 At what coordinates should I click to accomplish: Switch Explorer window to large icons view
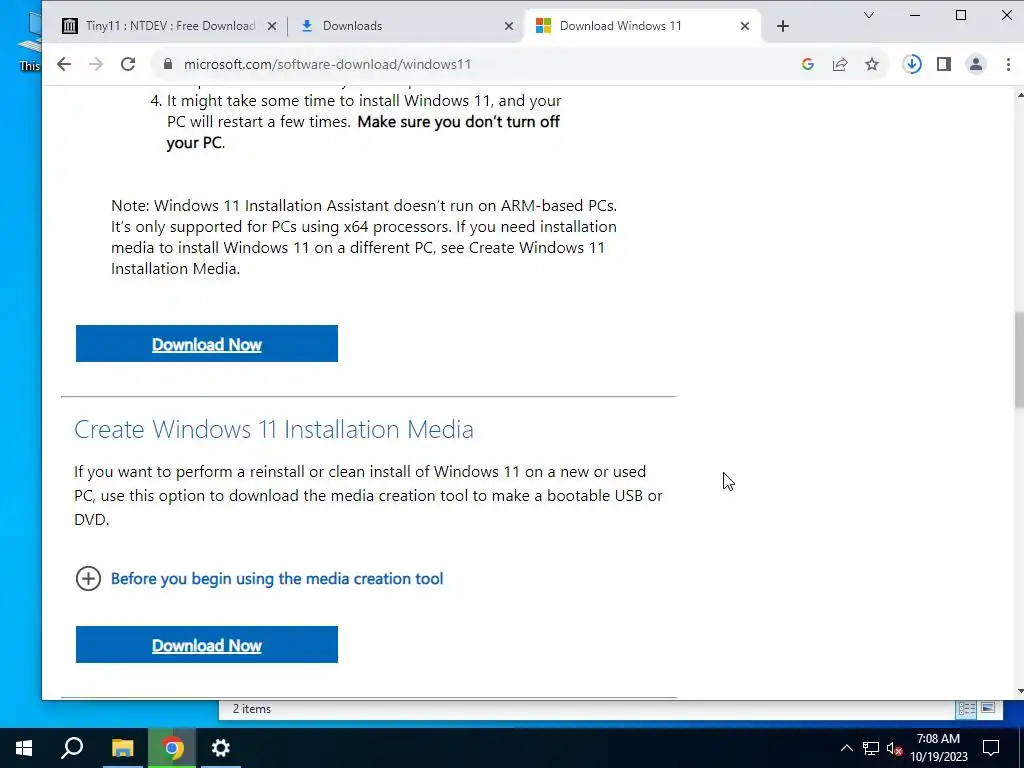click(987, 709)
